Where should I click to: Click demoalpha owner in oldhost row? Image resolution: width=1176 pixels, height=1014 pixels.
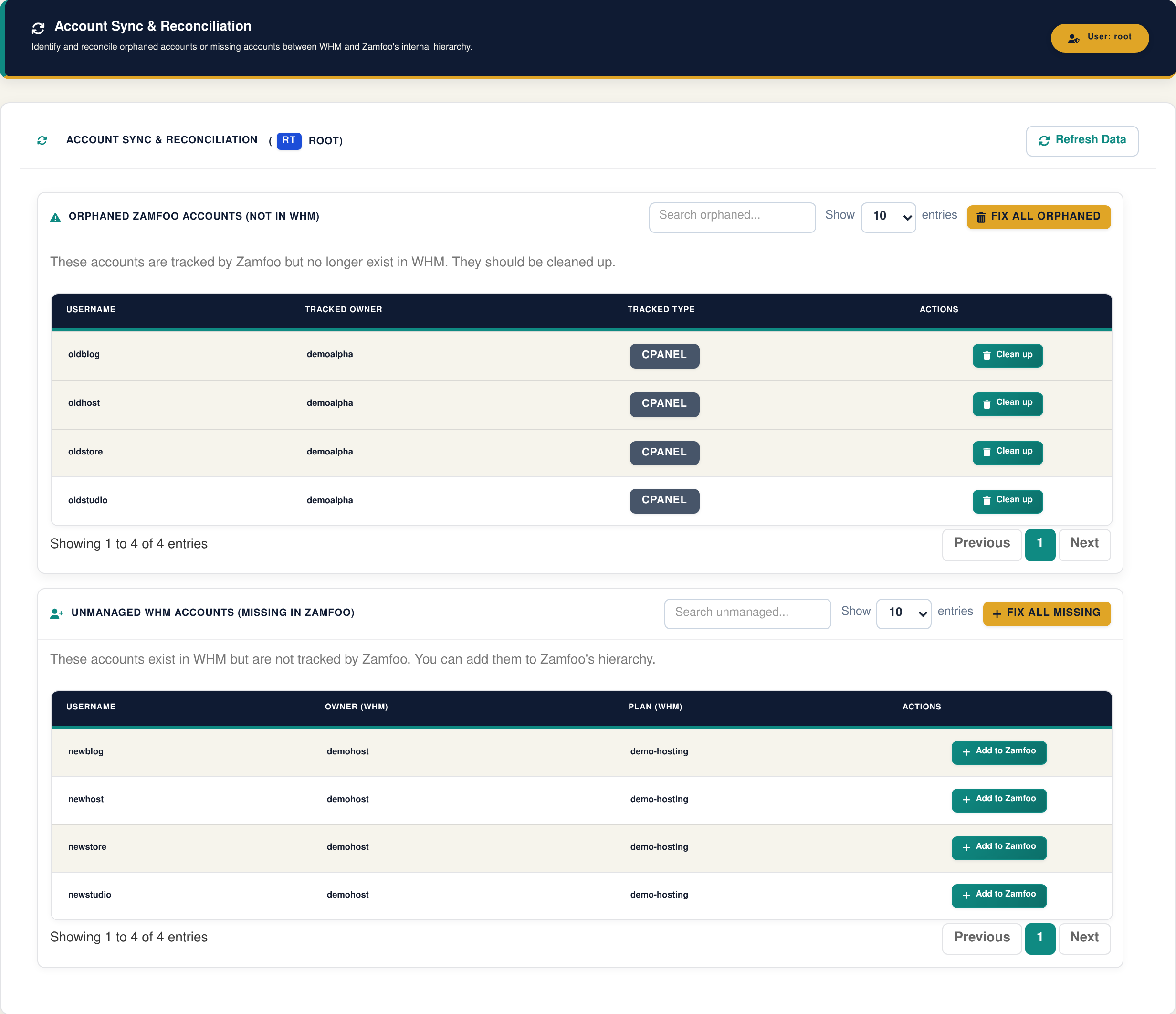tap(330, 402)
